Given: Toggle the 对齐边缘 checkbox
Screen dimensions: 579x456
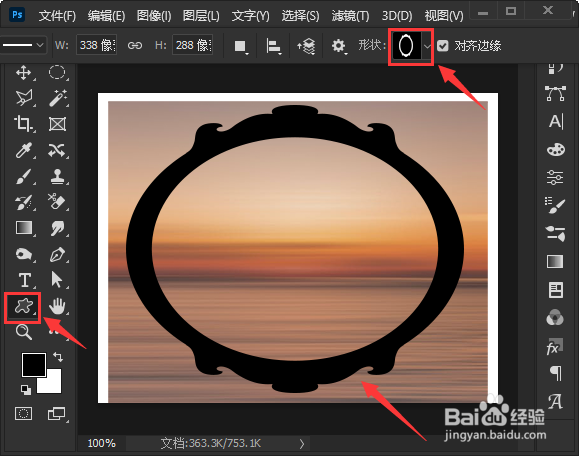Looking at the screenshot, I should [442, 46].
